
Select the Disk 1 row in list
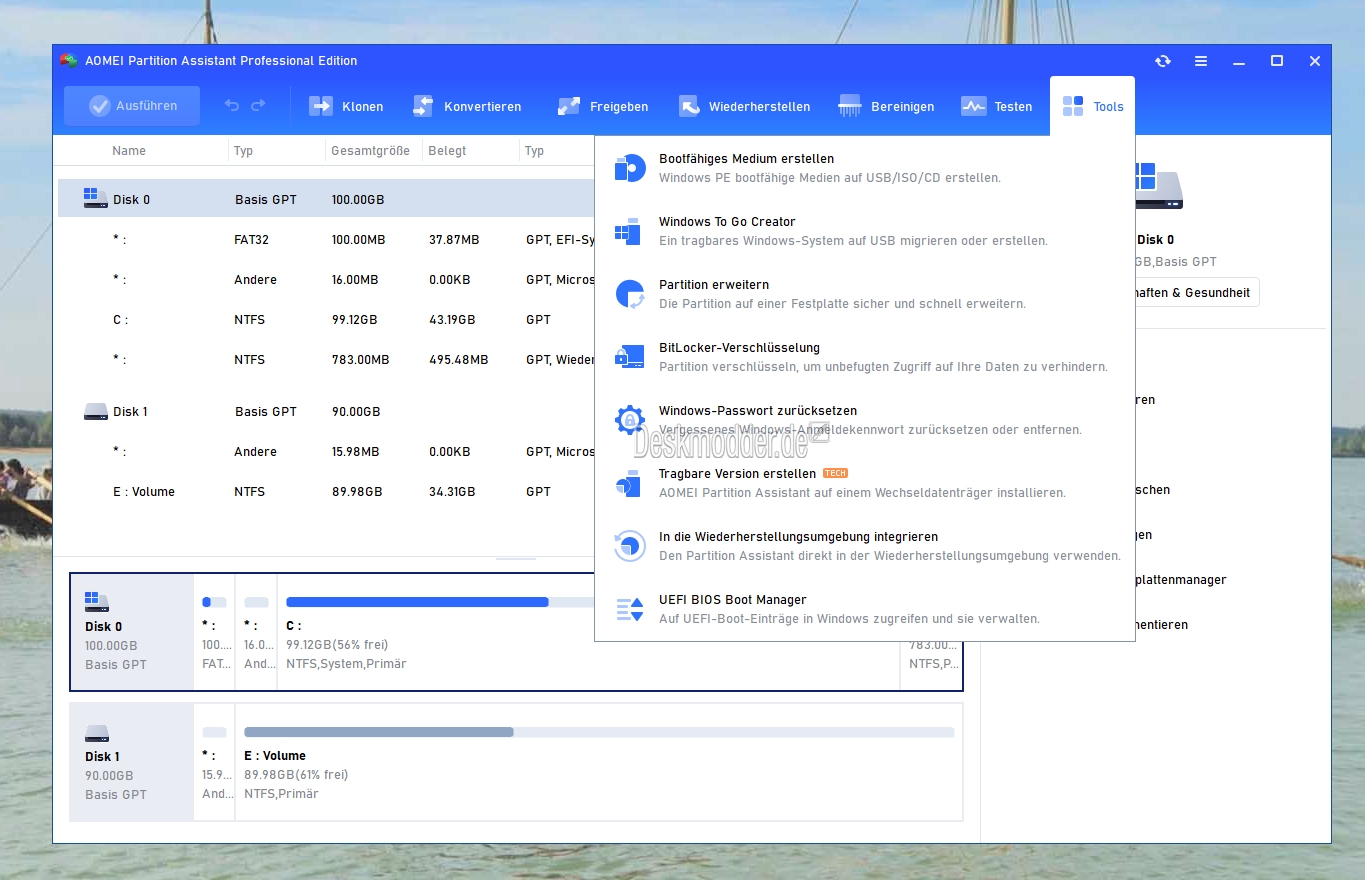[326, 411]
